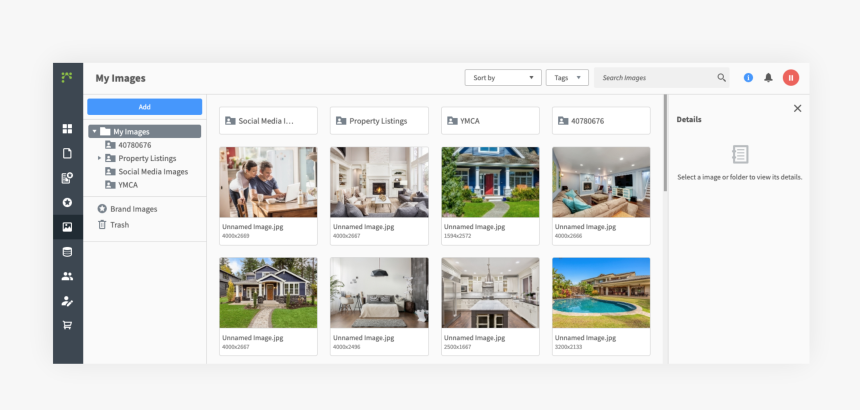Image resolution: width=860 pixels, height=410 pixels.
Task: Open Property Listings folder card
Action: (379, 121)
